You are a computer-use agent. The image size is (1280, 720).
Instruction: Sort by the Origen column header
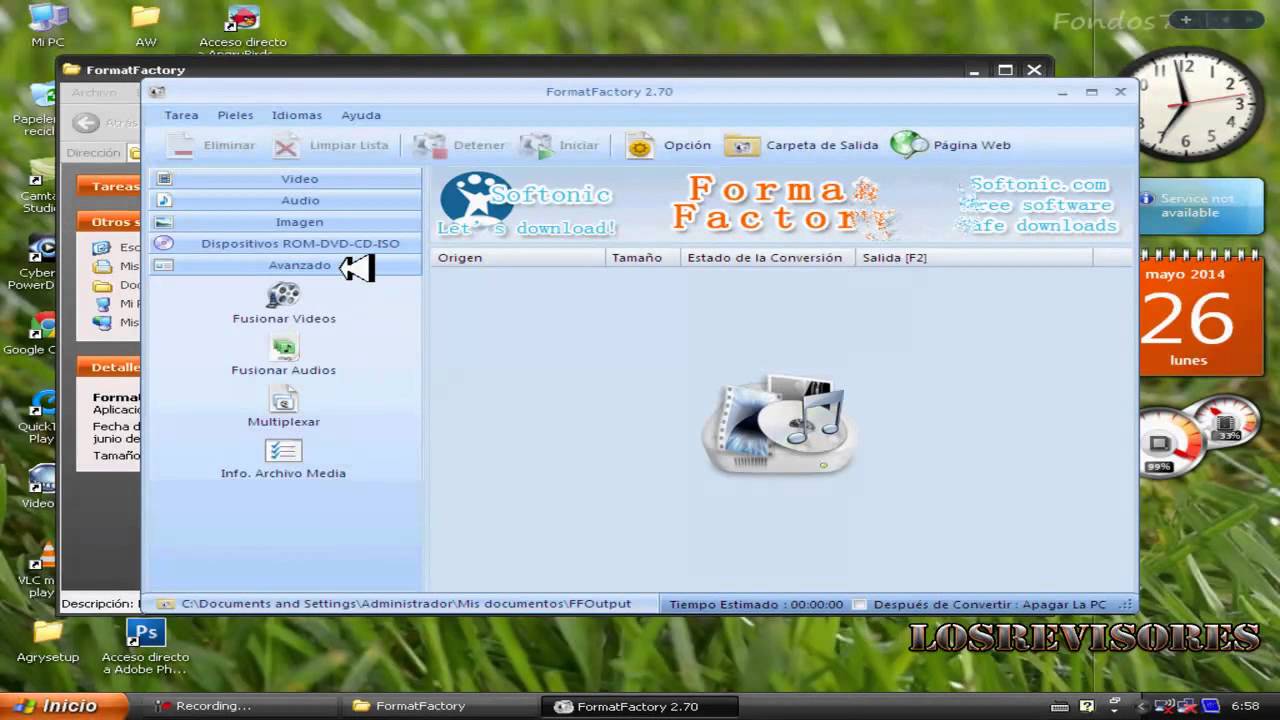point(519,257)
